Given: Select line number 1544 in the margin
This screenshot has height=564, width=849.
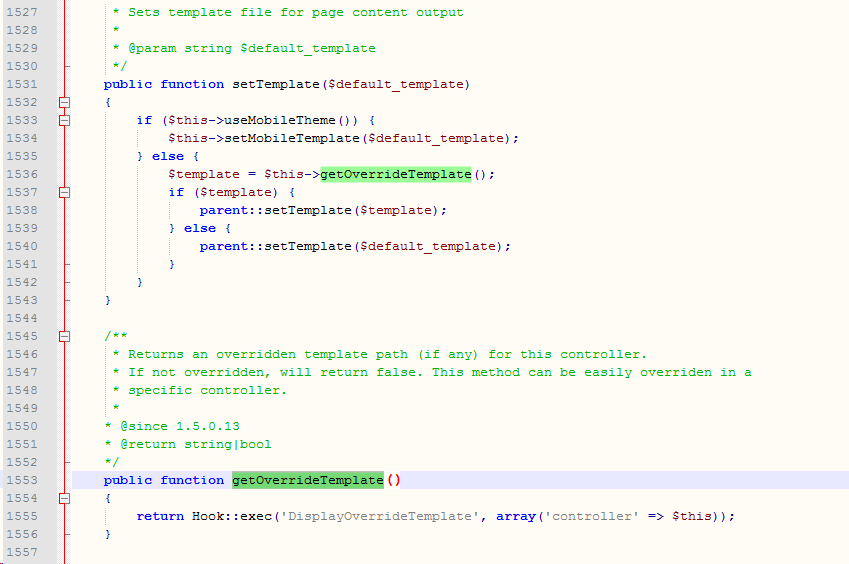Looking at the screenshot, I should tap(22, 318).
